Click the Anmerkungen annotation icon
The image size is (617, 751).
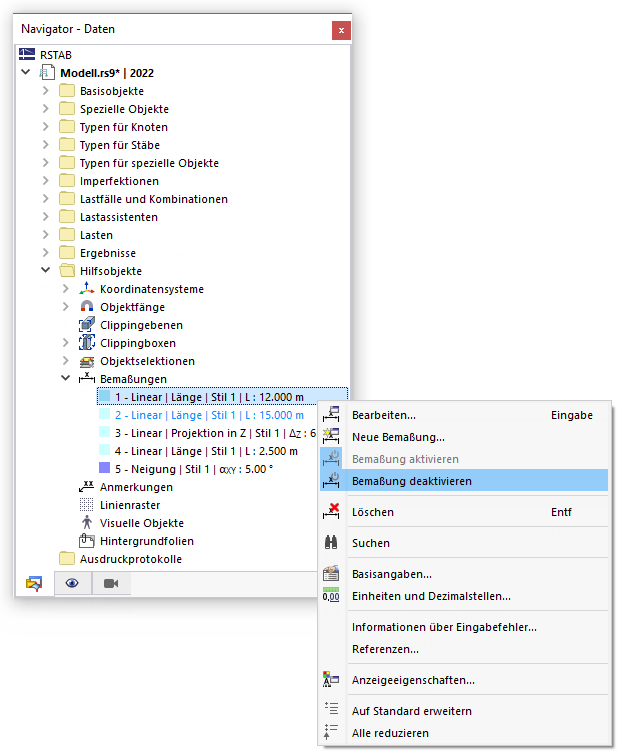pos(87,487)
